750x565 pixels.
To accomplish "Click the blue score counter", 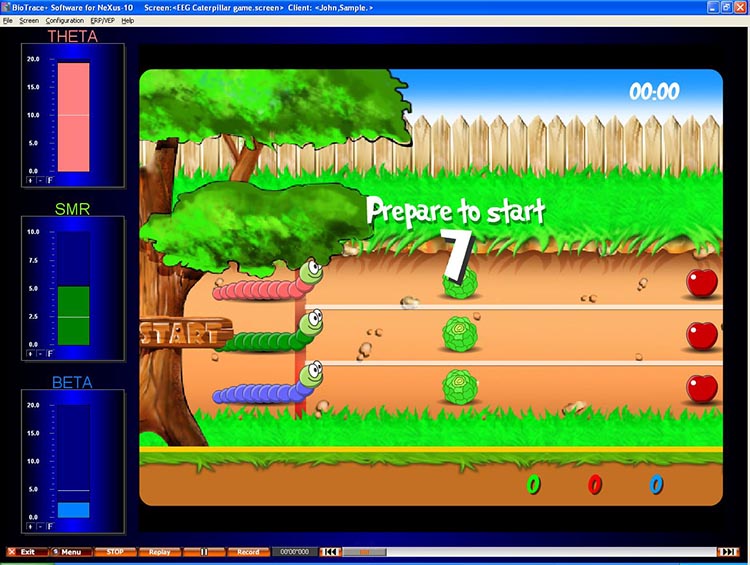I will tap(656, 485).
